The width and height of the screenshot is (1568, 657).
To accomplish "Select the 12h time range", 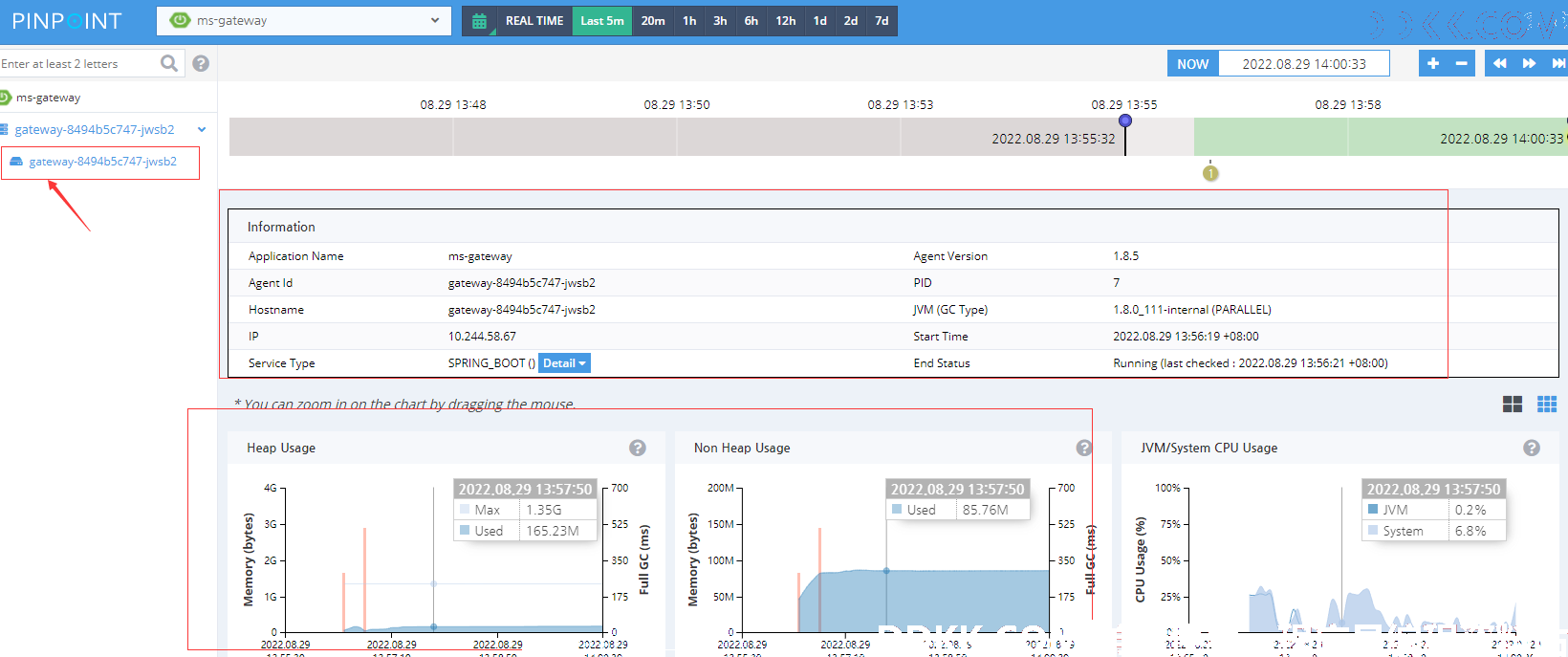I will click(x=786, y=21).
